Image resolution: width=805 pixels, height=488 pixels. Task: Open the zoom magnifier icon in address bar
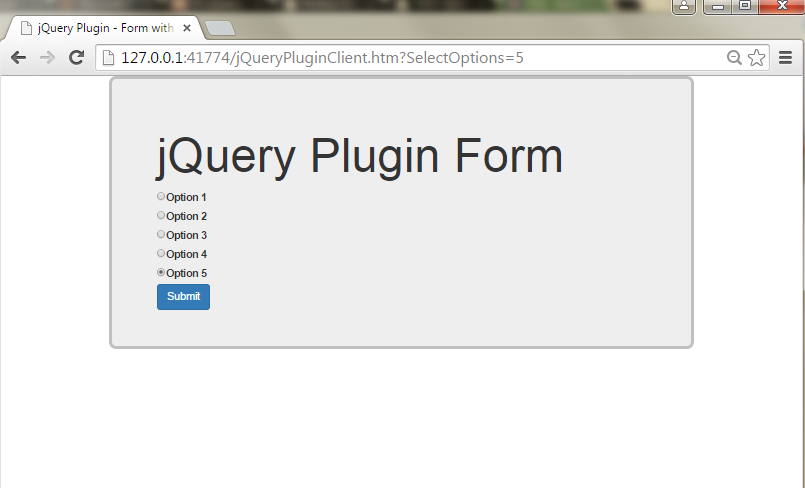tap(734, 57)
